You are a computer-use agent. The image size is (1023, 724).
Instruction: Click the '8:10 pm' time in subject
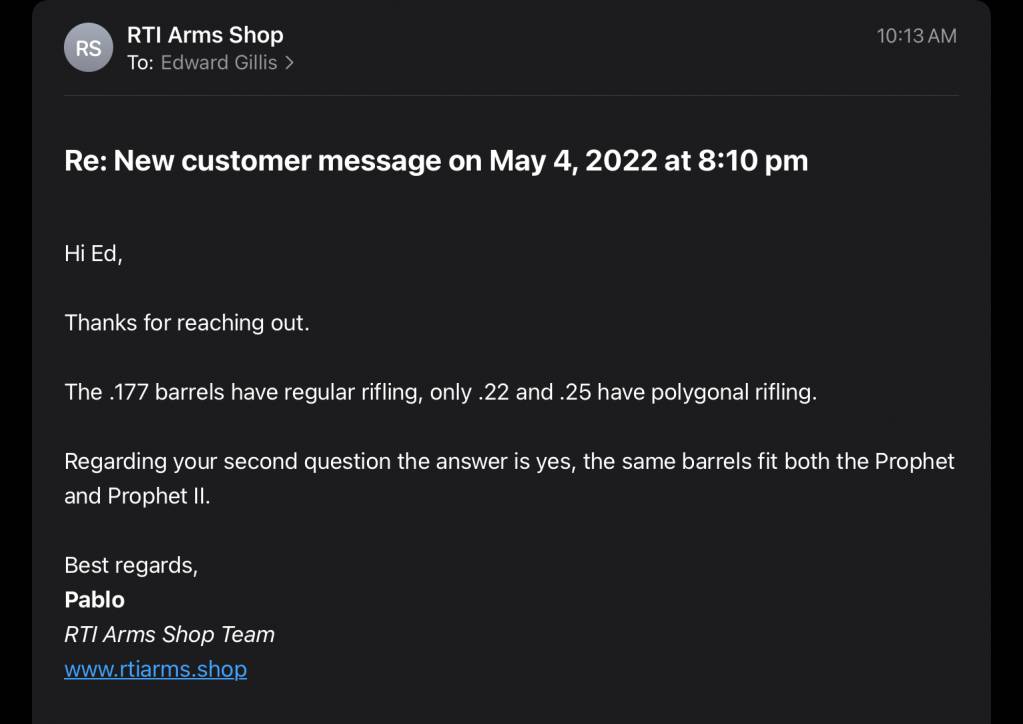[x=753, y=160]
